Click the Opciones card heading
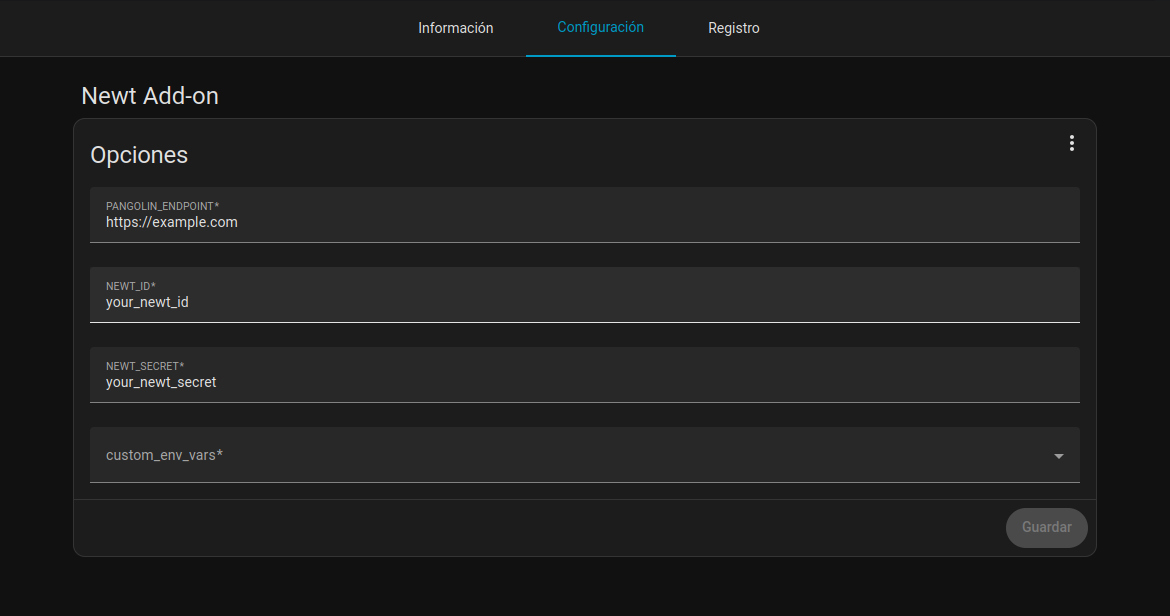This screenshot has height=616, width=1170. (x=139, y=155)
